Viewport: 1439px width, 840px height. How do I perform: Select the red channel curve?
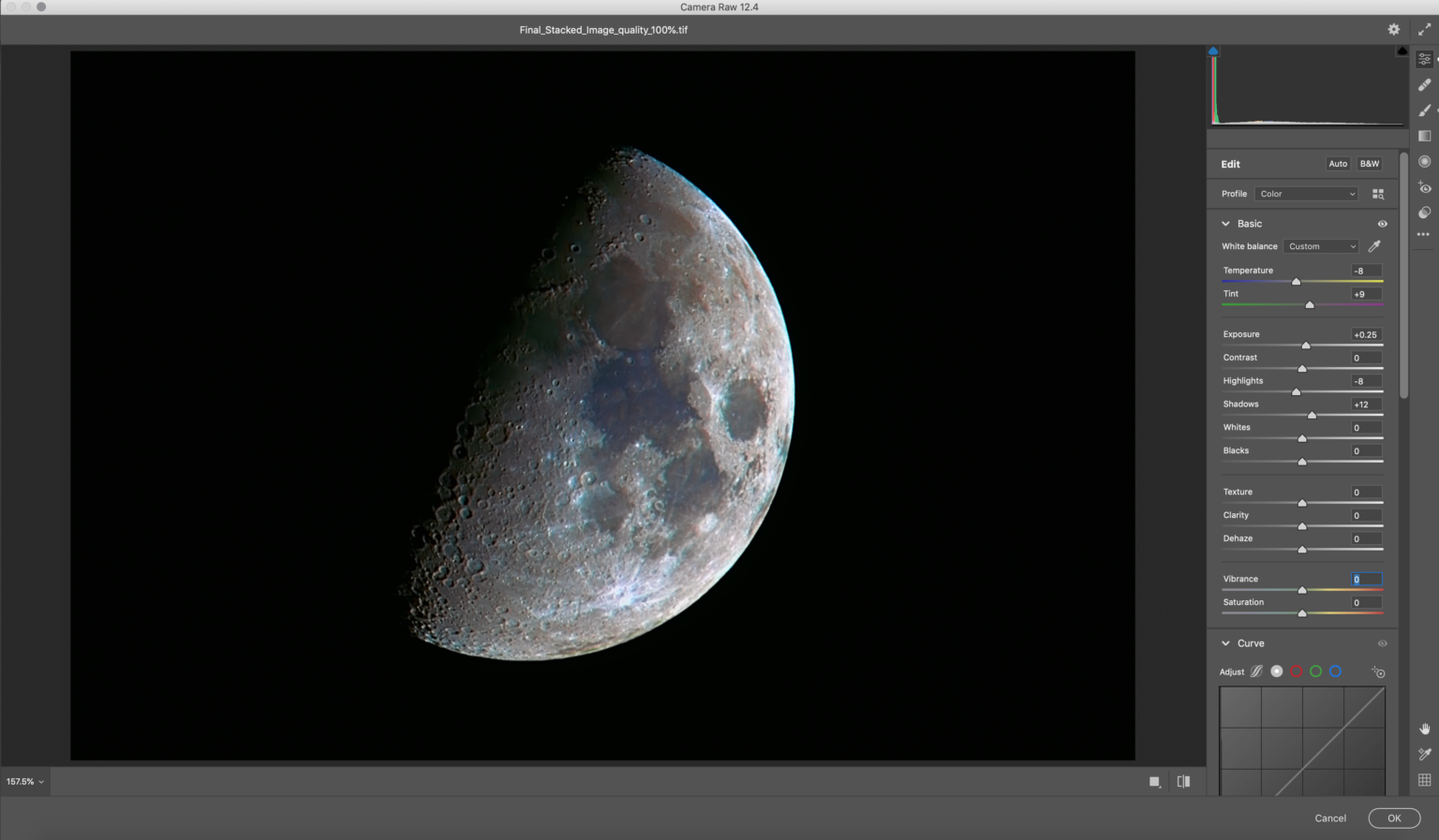(x=1297, y=671)
